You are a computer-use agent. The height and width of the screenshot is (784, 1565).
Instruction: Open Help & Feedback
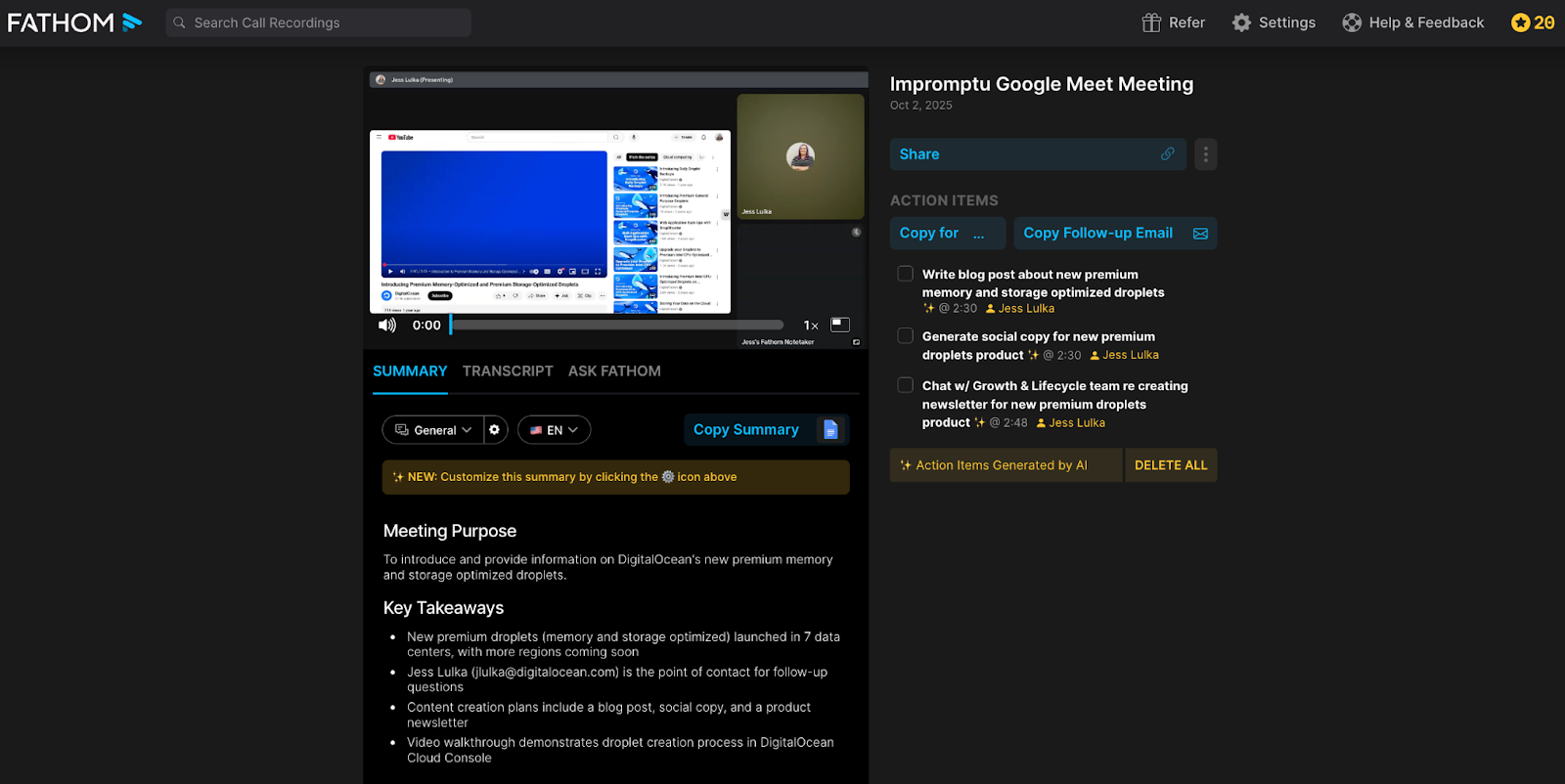click(1412, 22)
